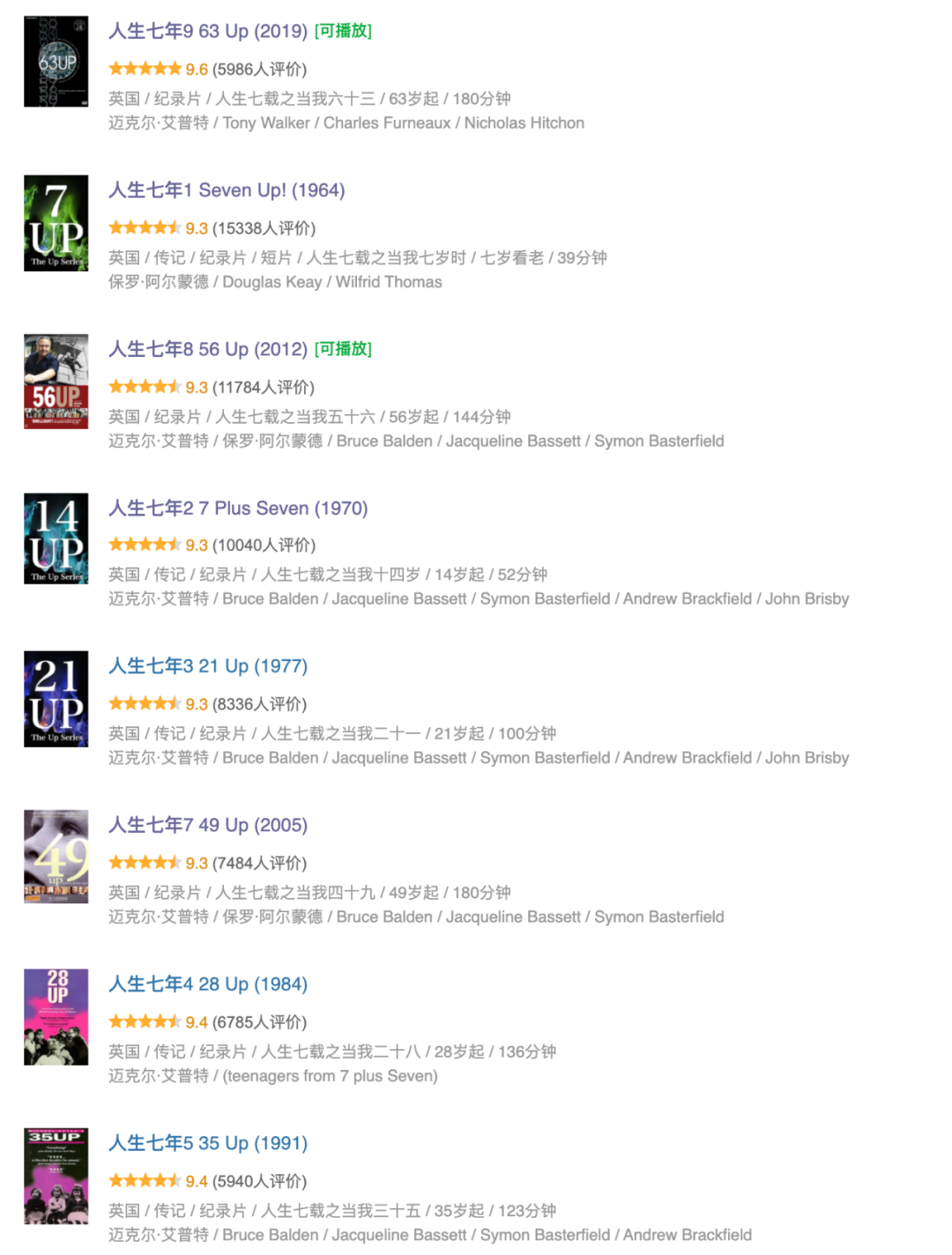
Task: Open the 28 UP poster thumbnail
Action: (56, 1017)
